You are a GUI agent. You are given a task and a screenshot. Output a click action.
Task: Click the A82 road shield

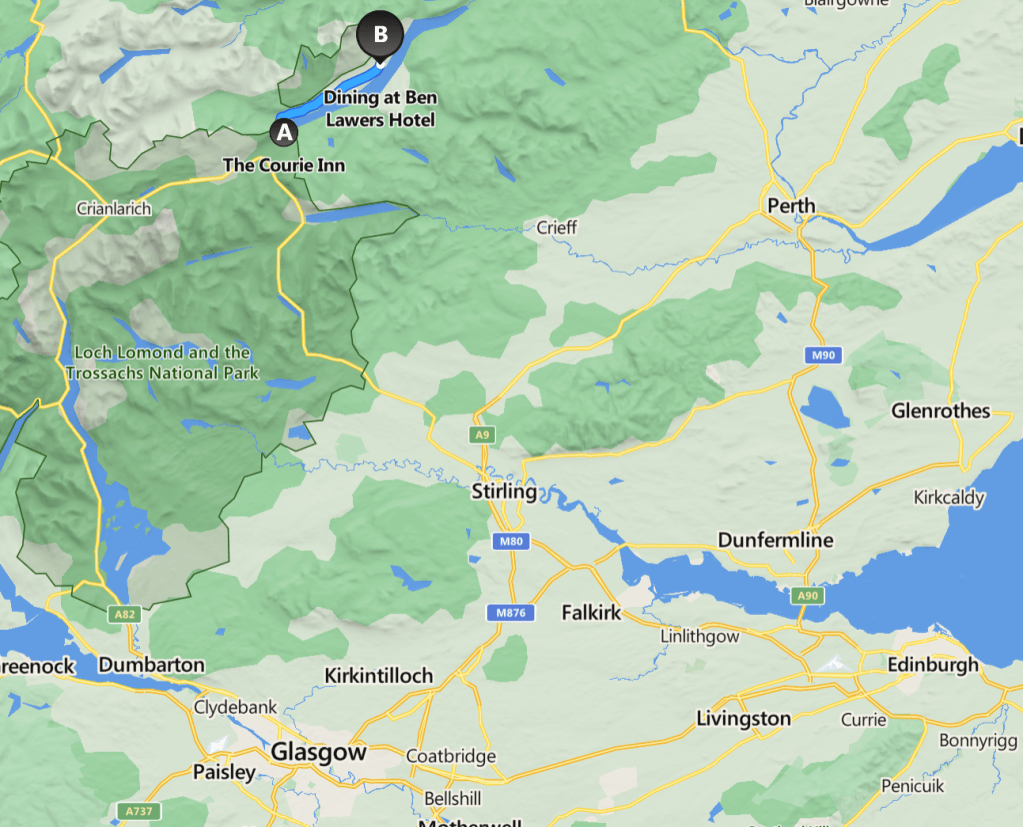click(x=125, y=614)
